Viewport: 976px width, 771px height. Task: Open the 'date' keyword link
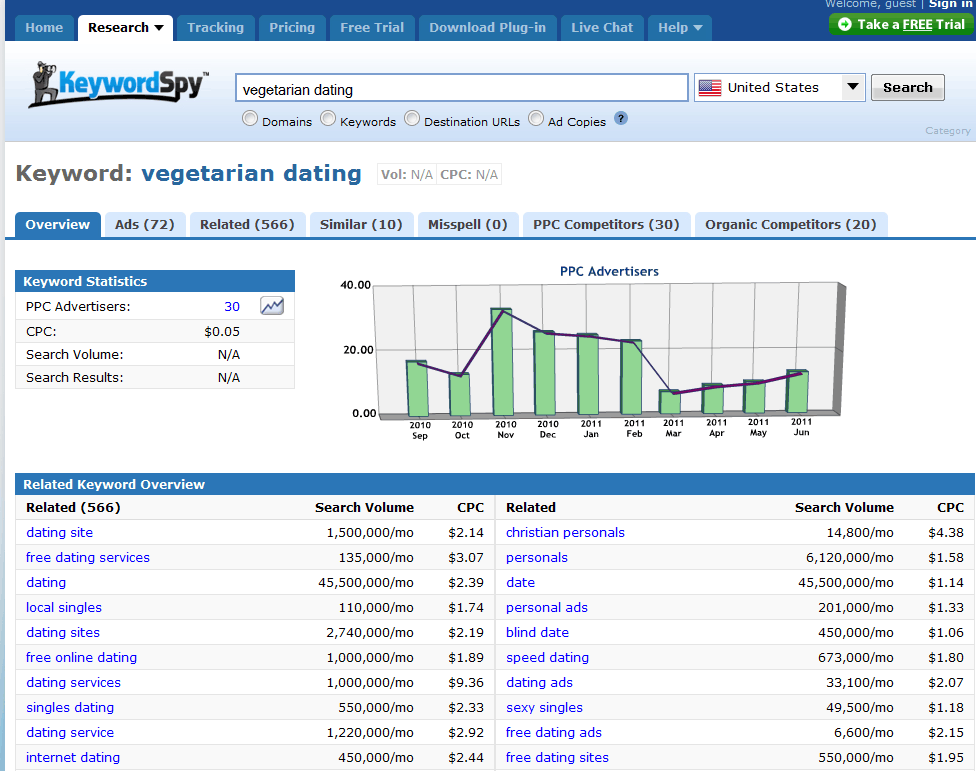[x=520, y=582]
